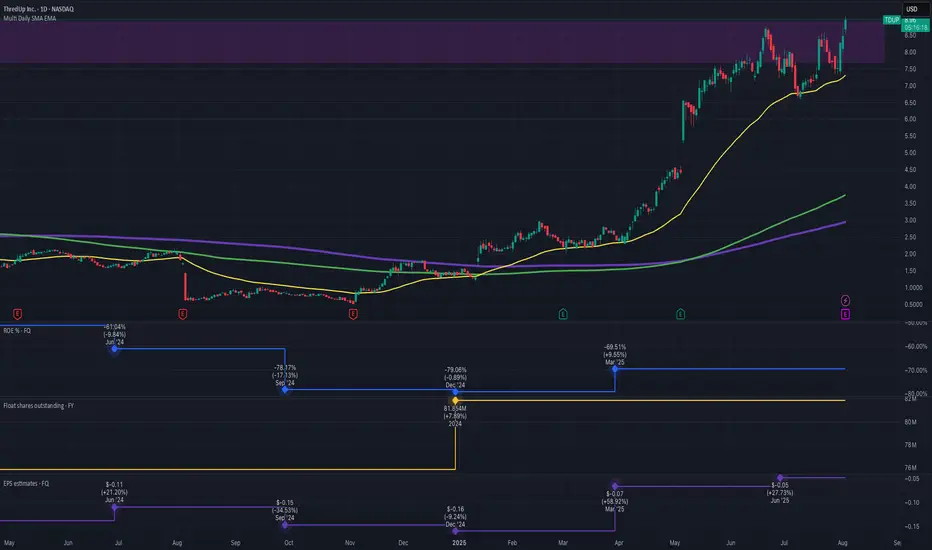Click Sep on the time axis
Viewport: 932px width, 550px height.
point(235,543)
